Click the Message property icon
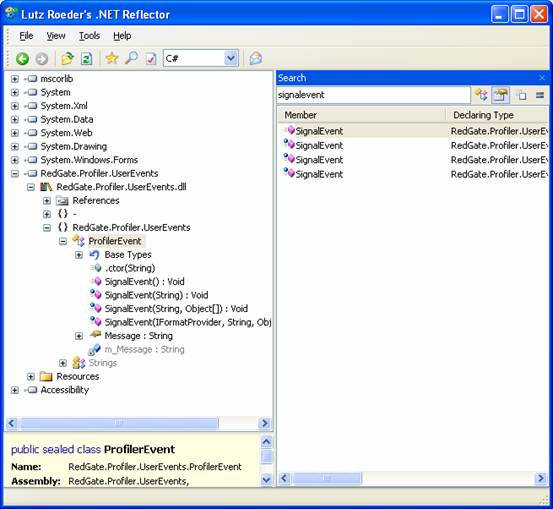553x509 pixels. (96, 334)
